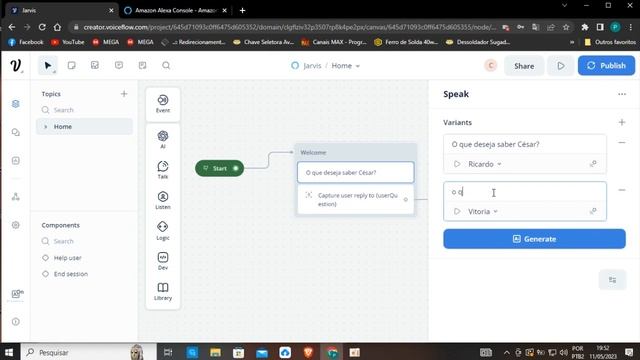The width and height of the screenshot is (640, 360).
Task: Click the Components search field
Action: point(84,241)
